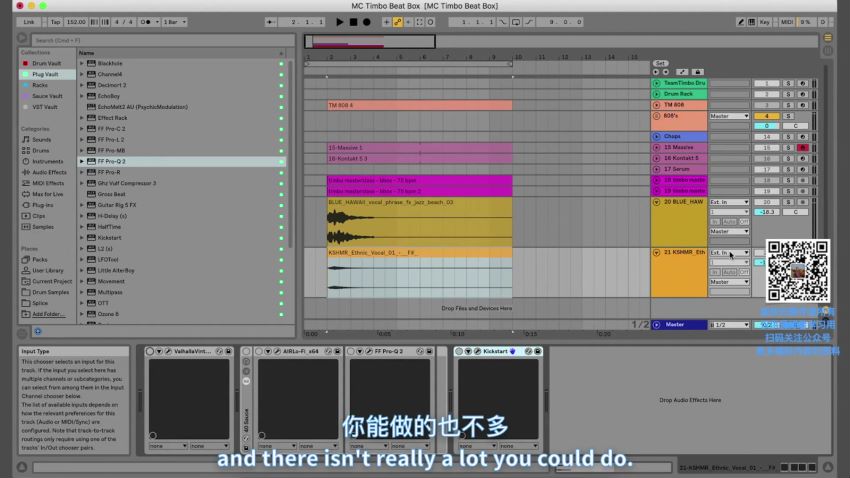
Task: Open the Max for Live category
Action: click(x=47, y=194)
